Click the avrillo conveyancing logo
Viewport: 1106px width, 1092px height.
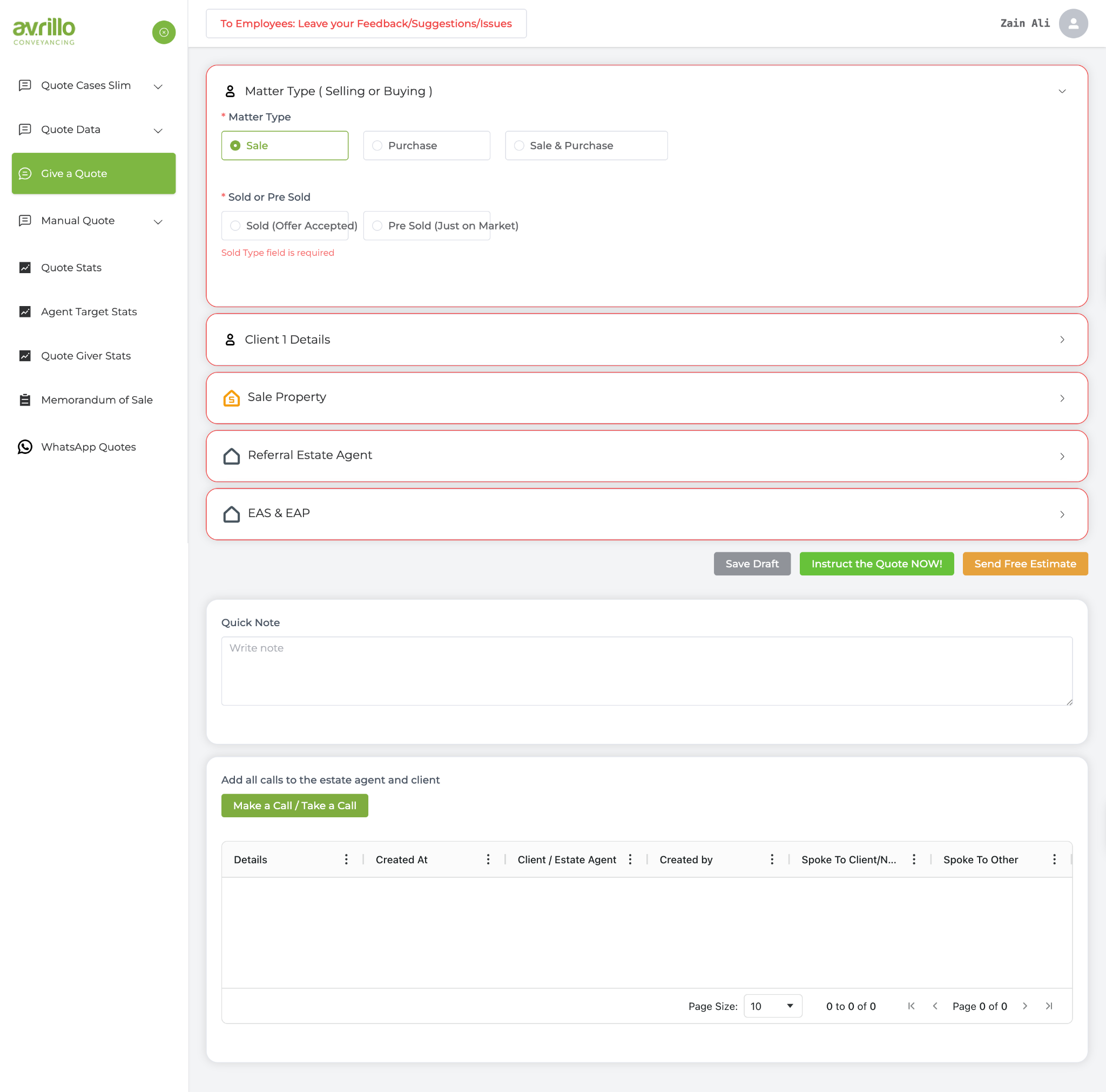click(x=44, y=31)
